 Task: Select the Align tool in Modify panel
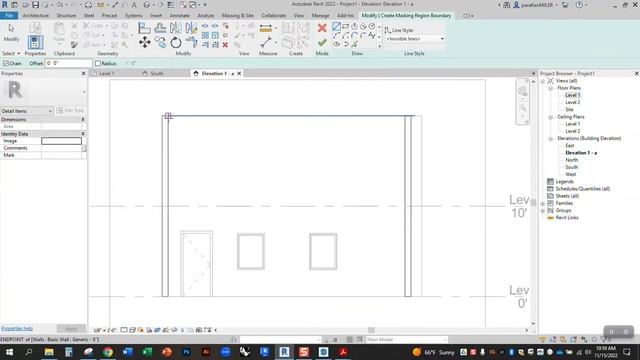point(144,28)
